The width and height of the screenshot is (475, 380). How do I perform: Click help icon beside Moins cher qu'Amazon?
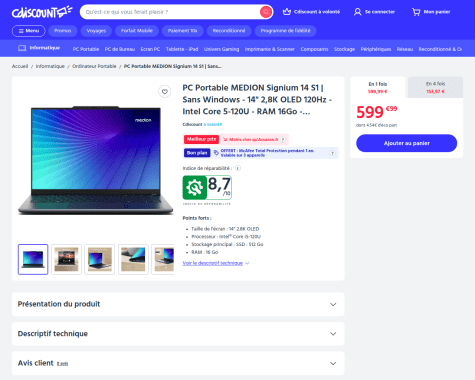283,139
